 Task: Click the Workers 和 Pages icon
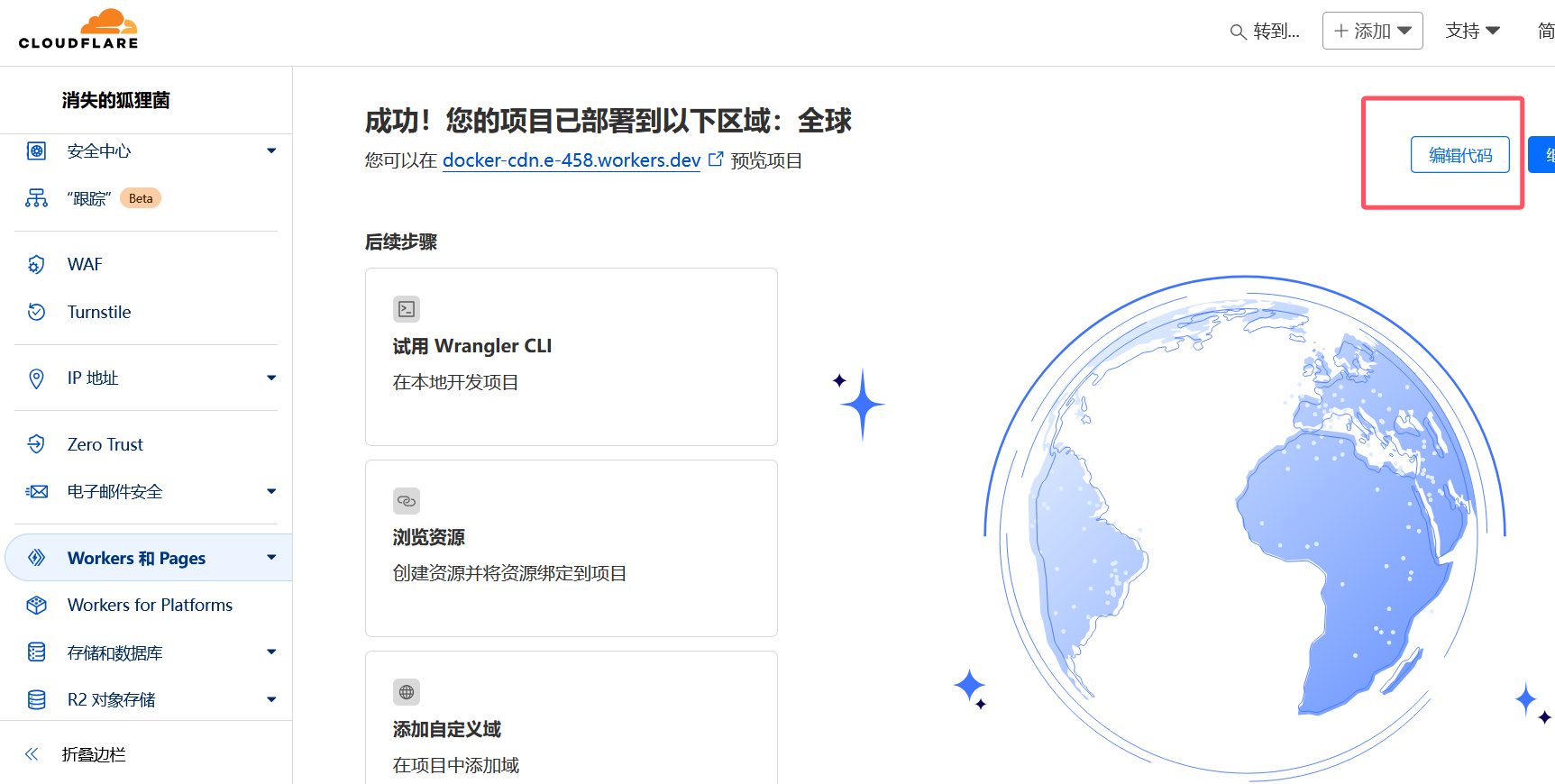click(x=36, y=558)
